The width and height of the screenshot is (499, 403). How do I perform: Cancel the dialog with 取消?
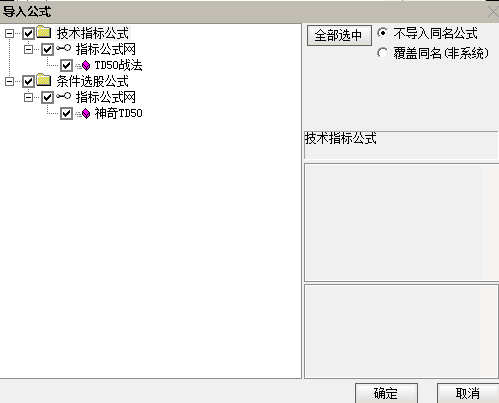coord(468,393)
